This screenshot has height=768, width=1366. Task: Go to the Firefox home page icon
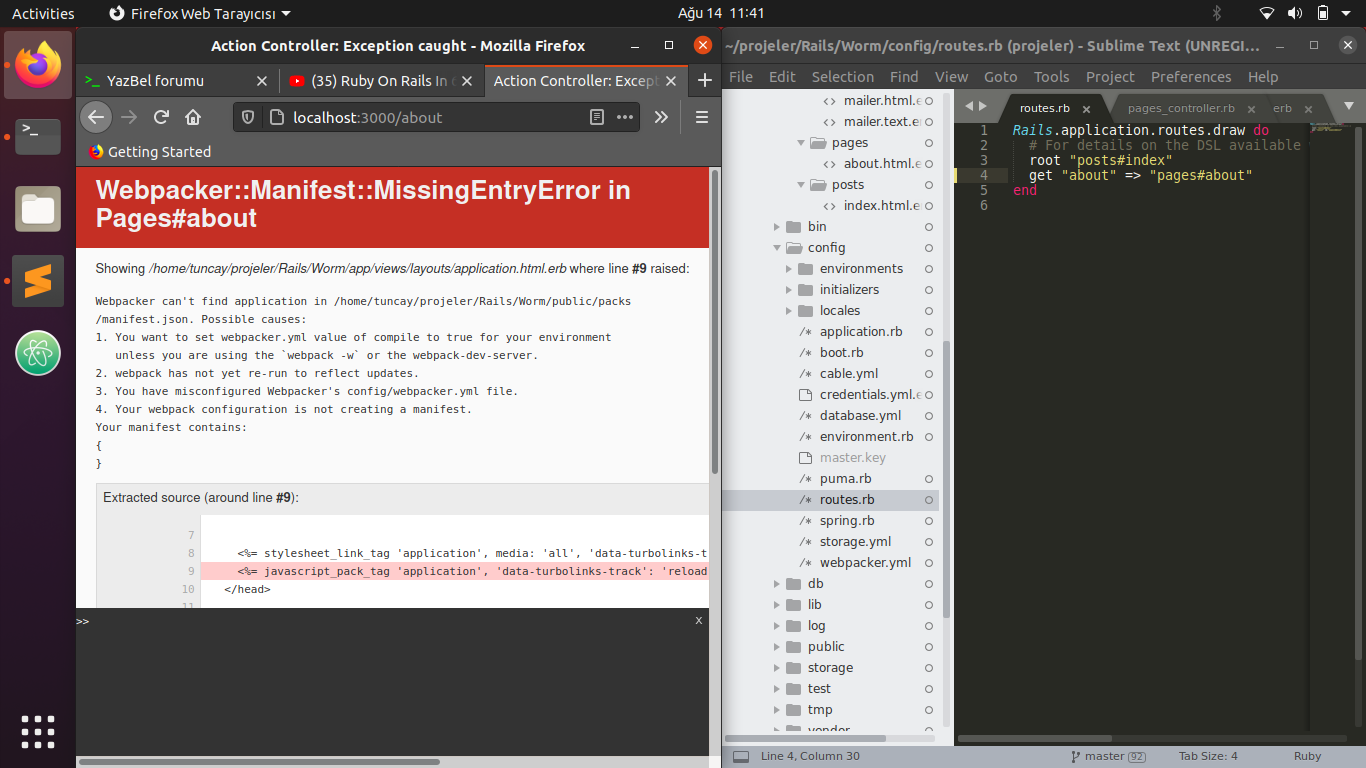pyautogui.click(x=193, y=117)
